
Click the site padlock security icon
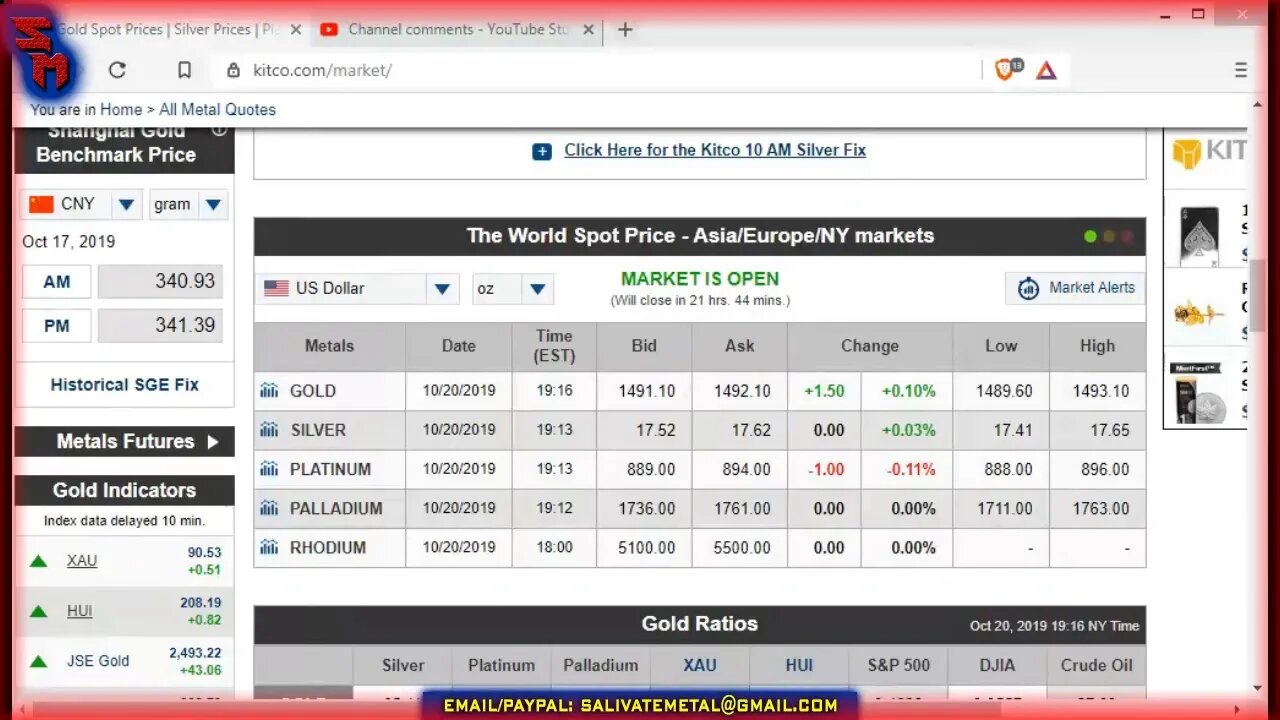coord(233,70)
